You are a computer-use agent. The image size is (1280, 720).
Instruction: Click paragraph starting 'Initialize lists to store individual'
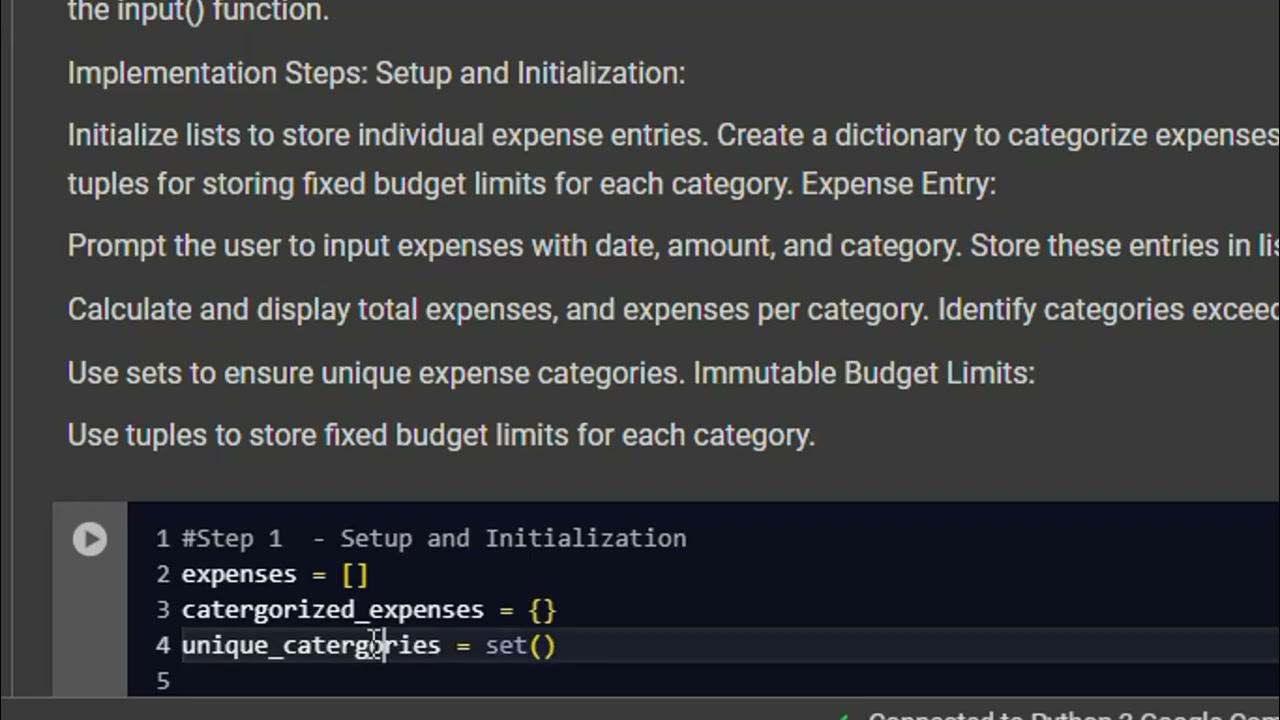coord(673,159)
